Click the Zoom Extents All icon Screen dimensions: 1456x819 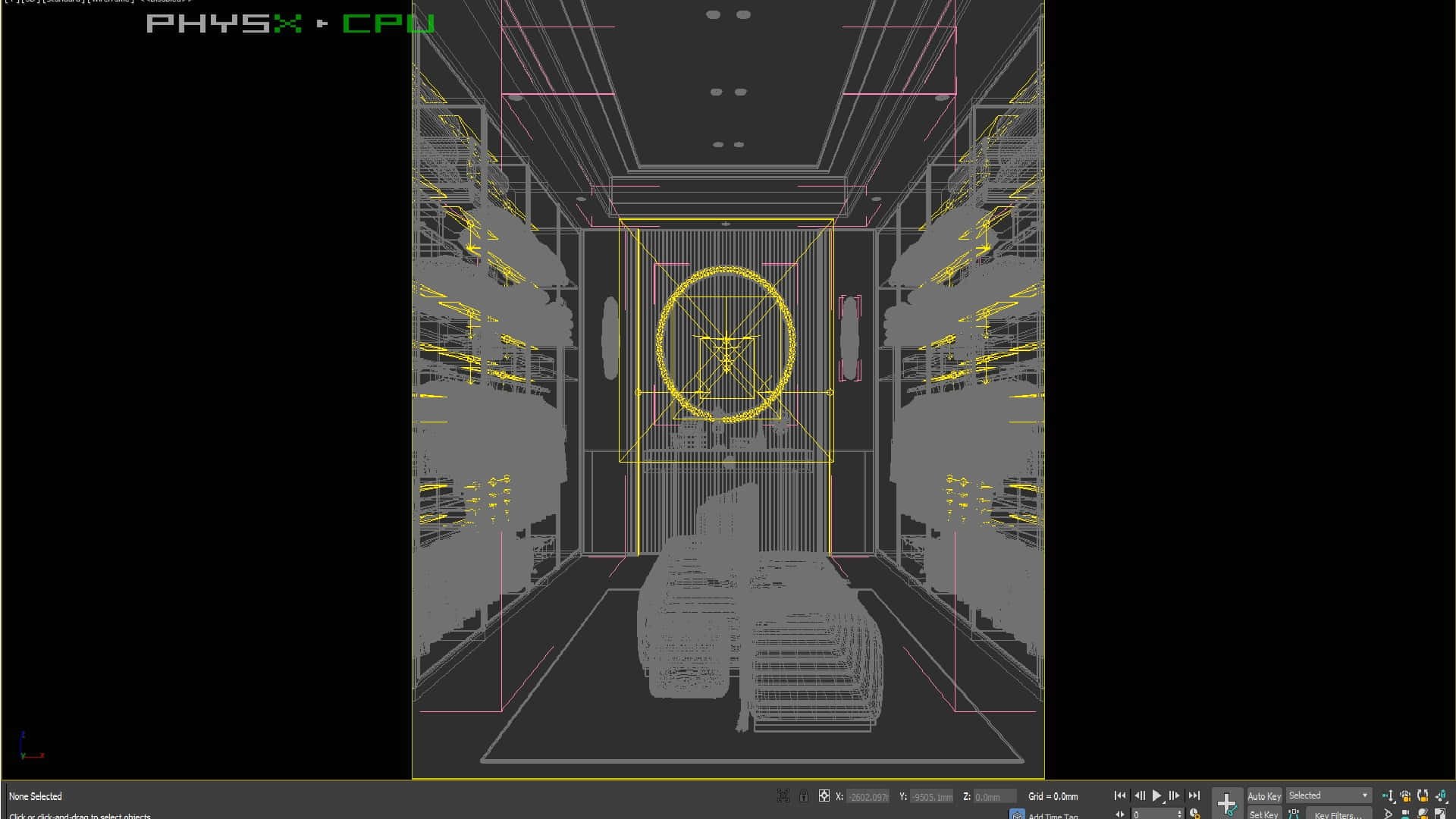click(1441, 795)
